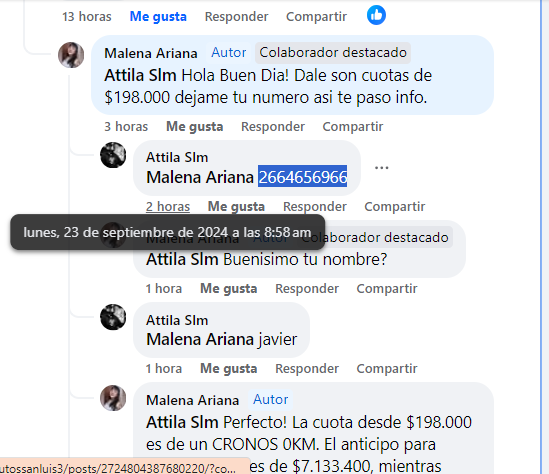Click the 'Colaborador destacado' badge on the top comment
This screenshot has height=474, width=549.
pyautogui.click(x=333, y=53)
